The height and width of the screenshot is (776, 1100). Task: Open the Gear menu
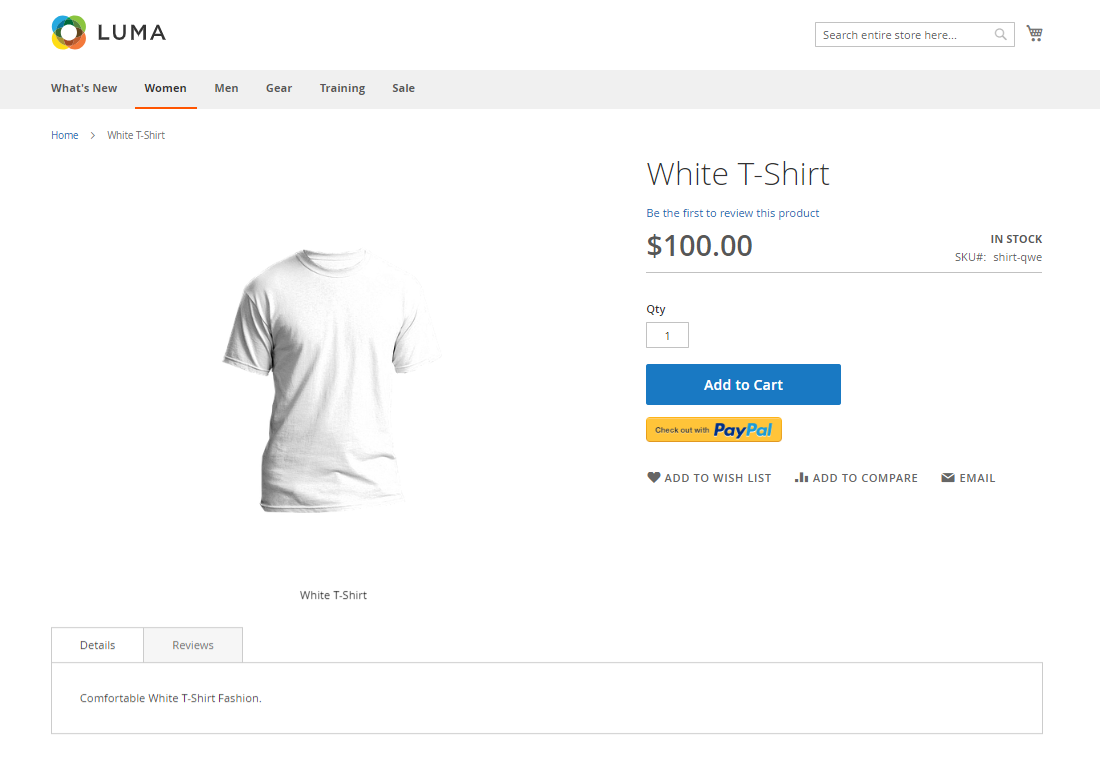pos(279,88)
